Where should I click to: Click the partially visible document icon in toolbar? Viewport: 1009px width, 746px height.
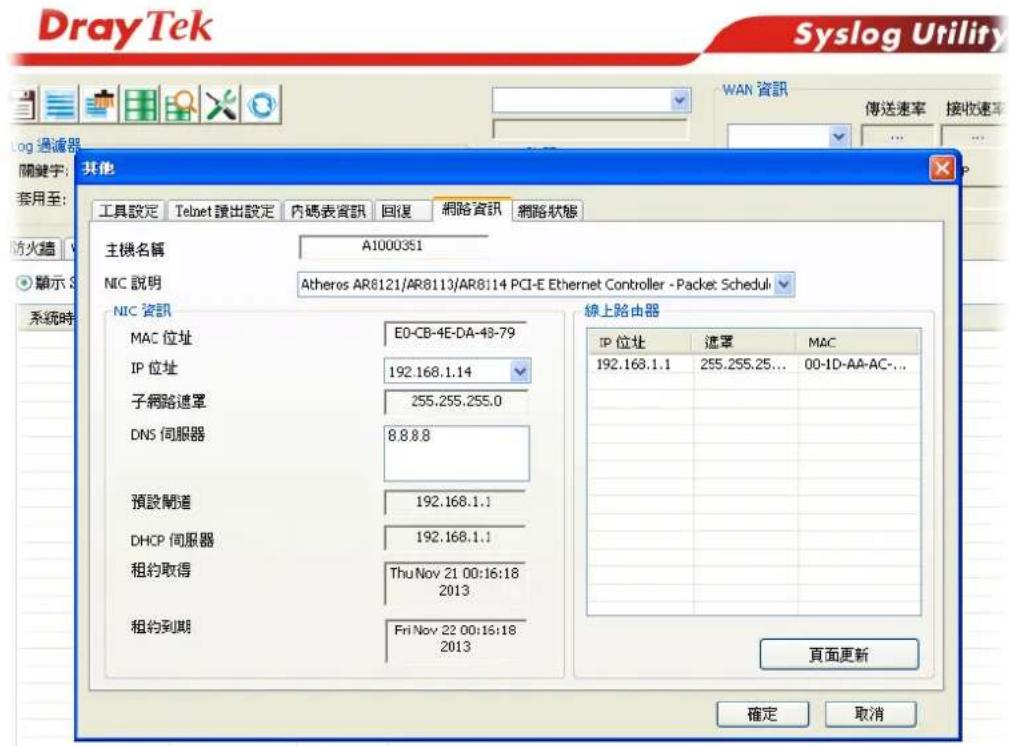24,104
